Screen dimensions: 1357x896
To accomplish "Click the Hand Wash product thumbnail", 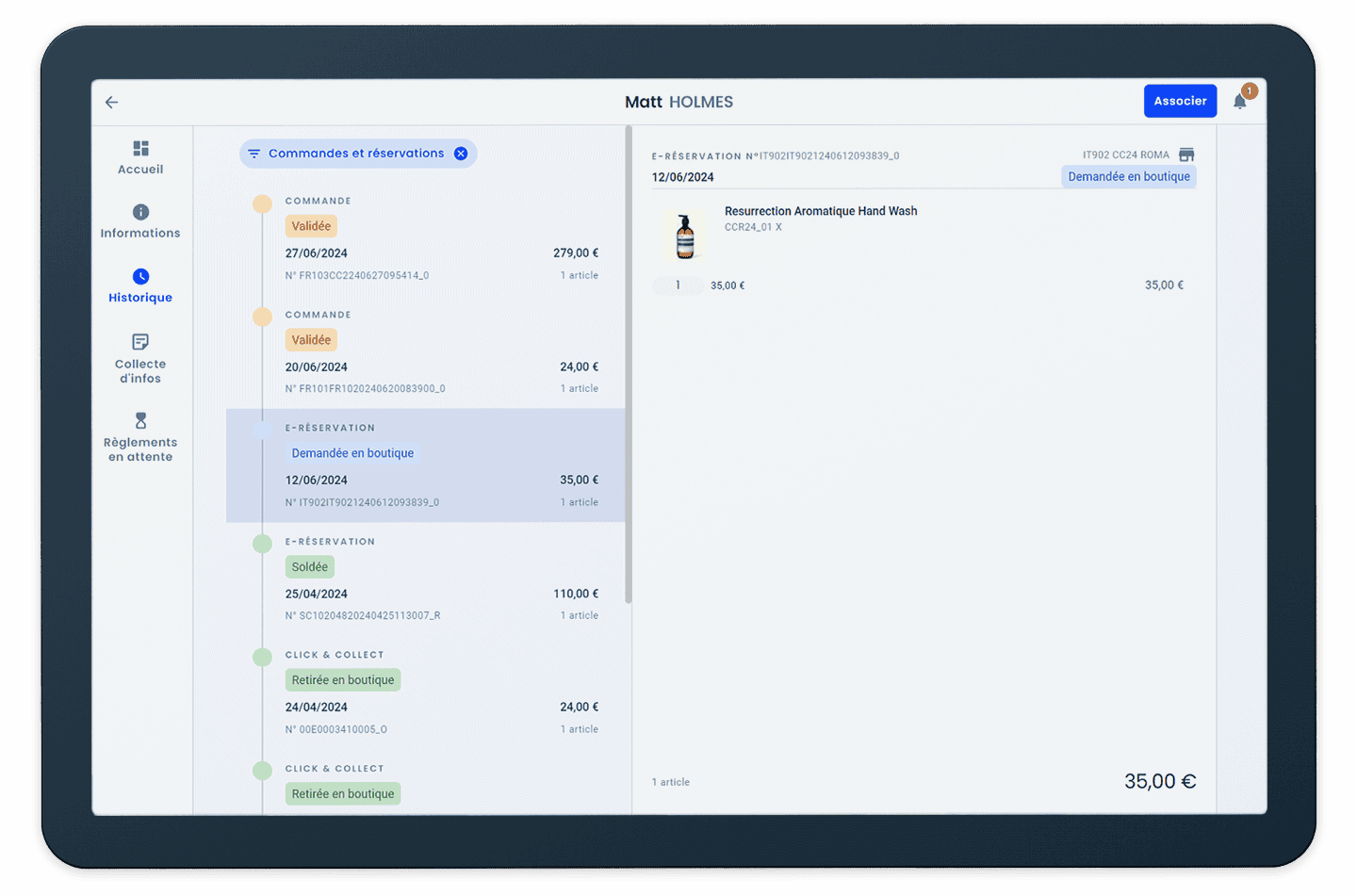I will pos(685,236).
